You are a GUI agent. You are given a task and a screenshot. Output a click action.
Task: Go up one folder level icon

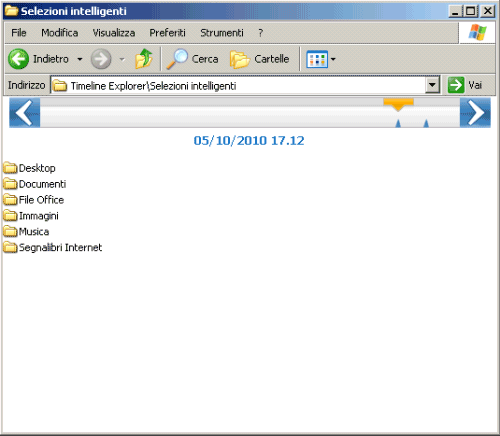(x=144, y=59)
